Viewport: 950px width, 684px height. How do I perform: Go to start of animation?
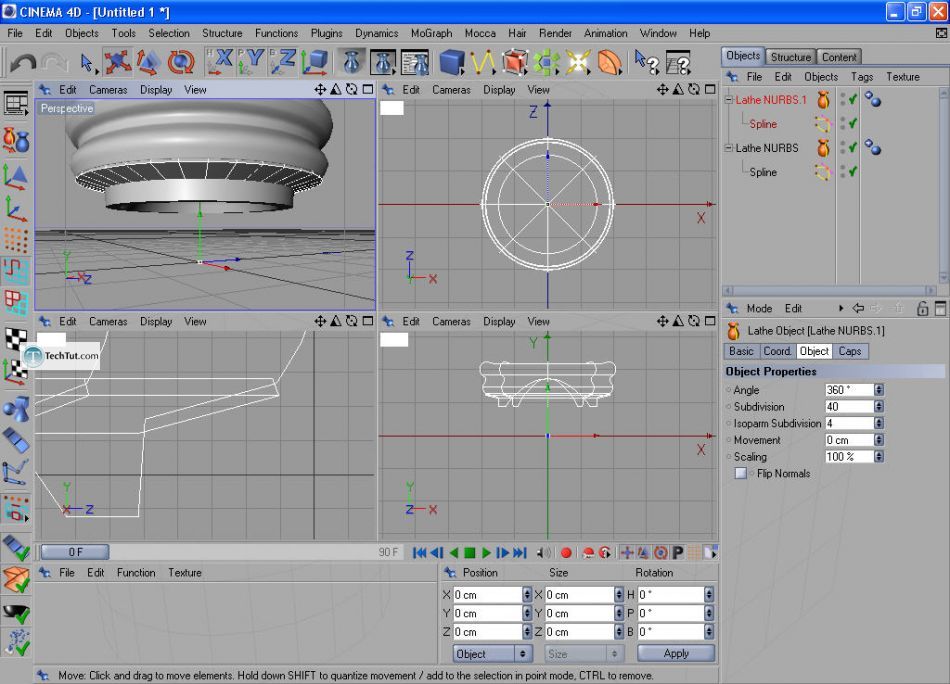(419, 553)
